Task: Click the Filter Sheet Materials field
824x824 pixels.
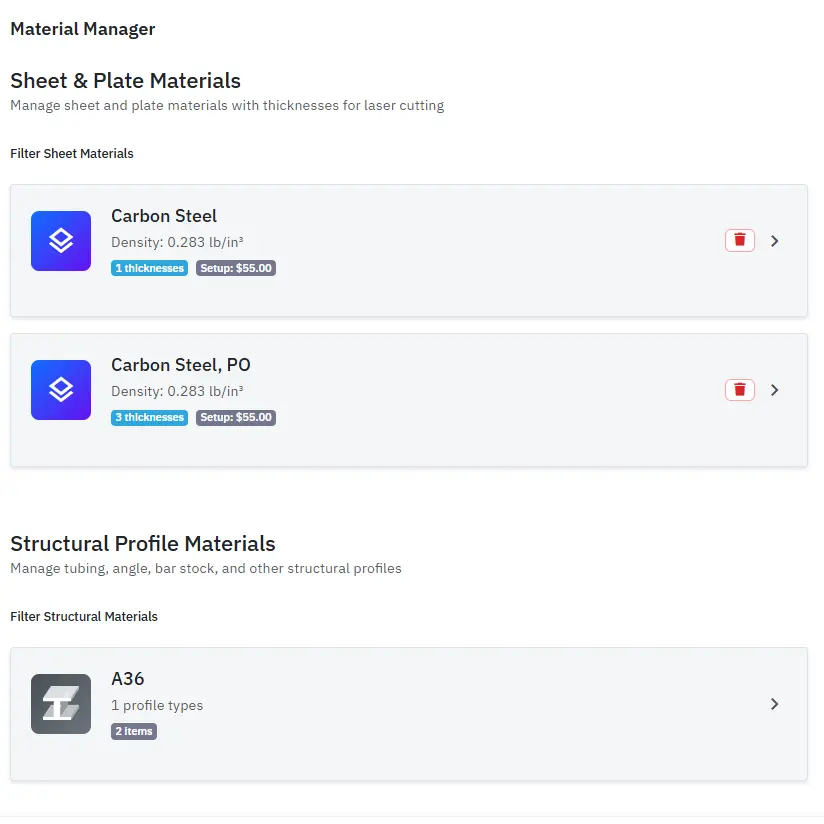Action: [71, 153]
